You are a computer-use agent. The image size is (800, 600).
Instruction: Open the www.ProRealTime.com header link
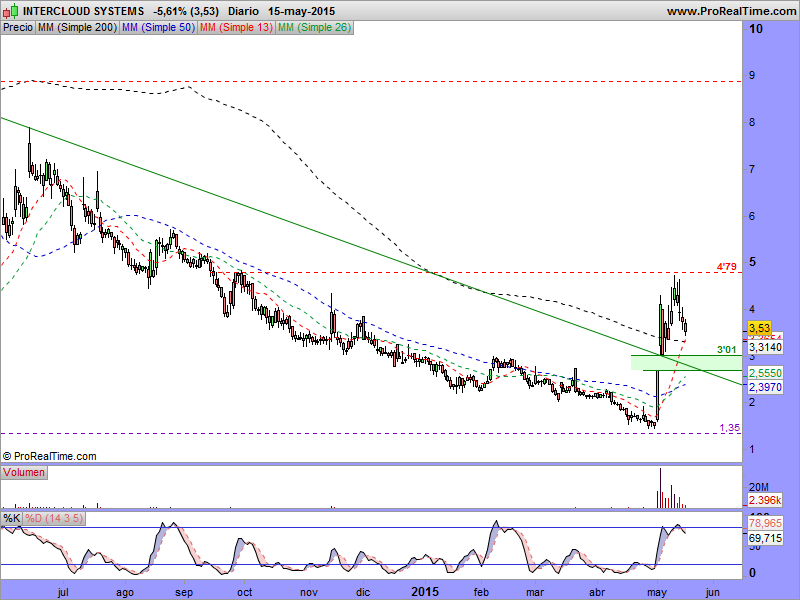(x=731, y=11)
